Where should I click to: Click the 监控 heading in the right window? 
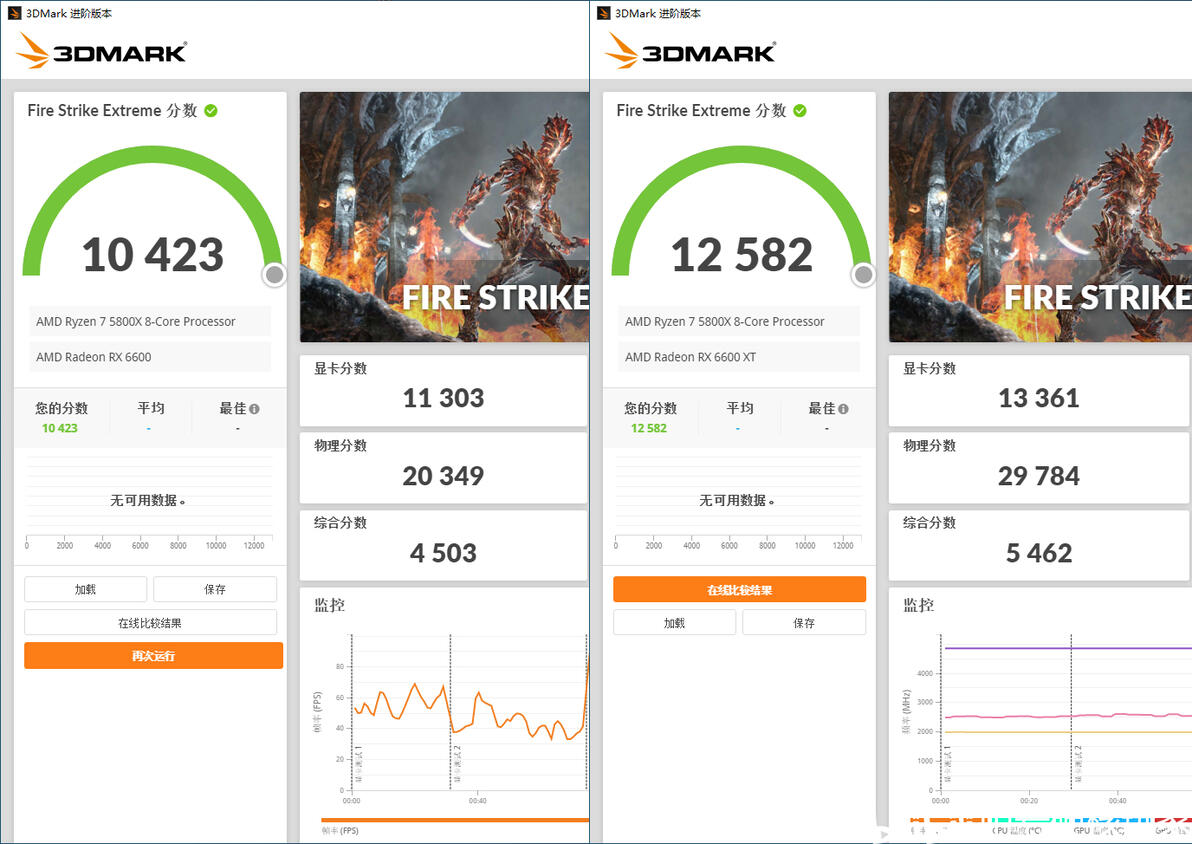918,605
